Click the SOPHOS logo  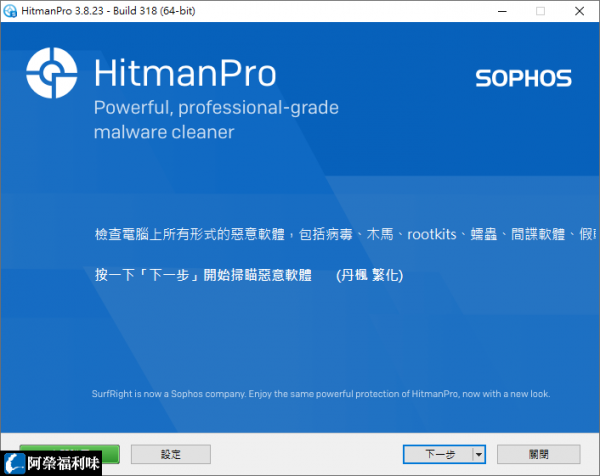coord(523,78)
